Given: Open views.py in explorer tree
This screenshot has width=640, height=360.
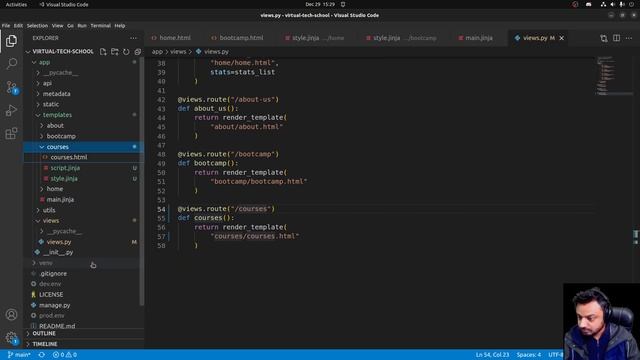Looking at the screenshot, I should [59, 242].
